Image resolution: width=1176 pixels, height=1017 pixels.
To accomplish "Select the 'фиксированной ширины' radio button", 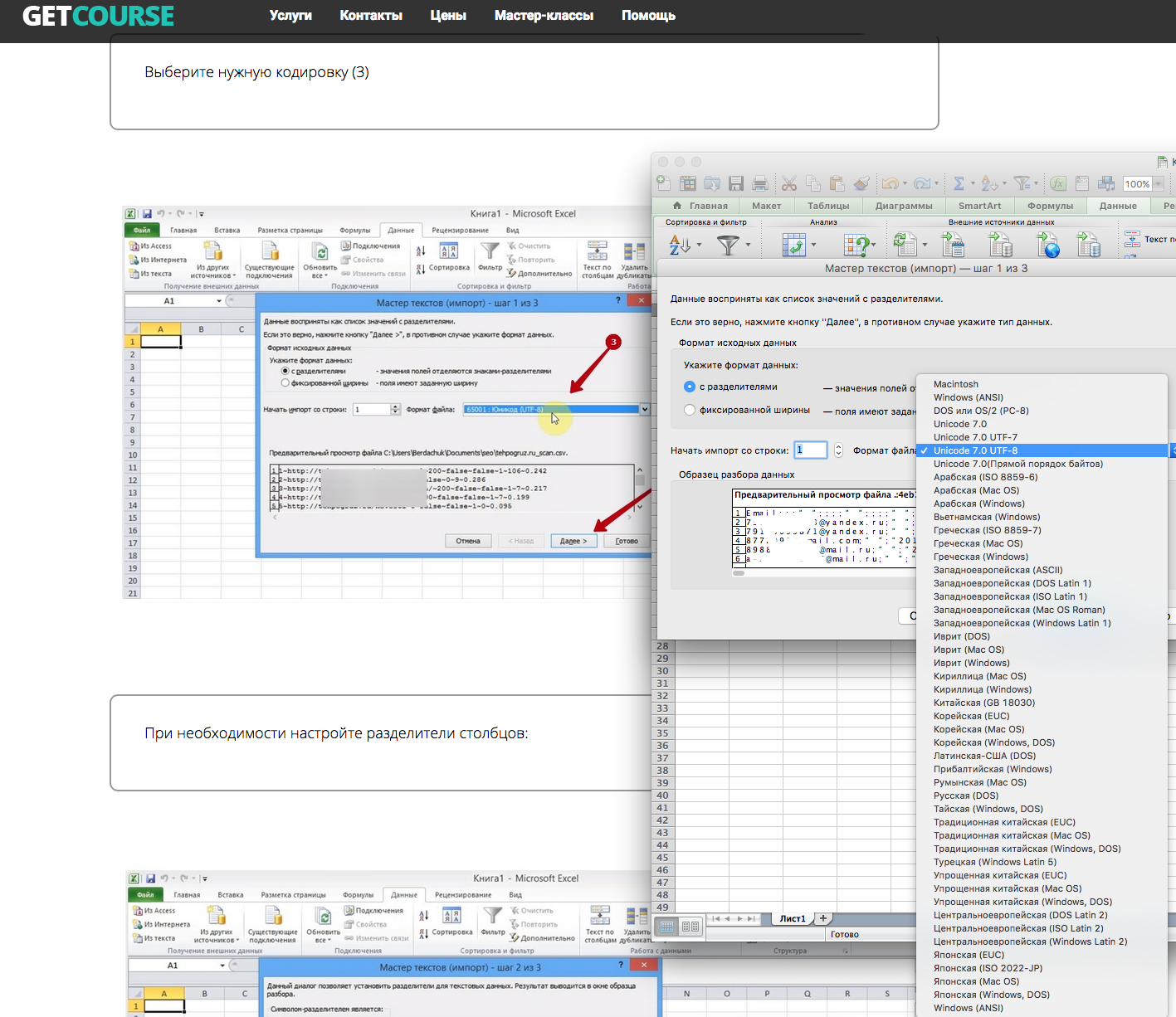I will click(690, 410).
